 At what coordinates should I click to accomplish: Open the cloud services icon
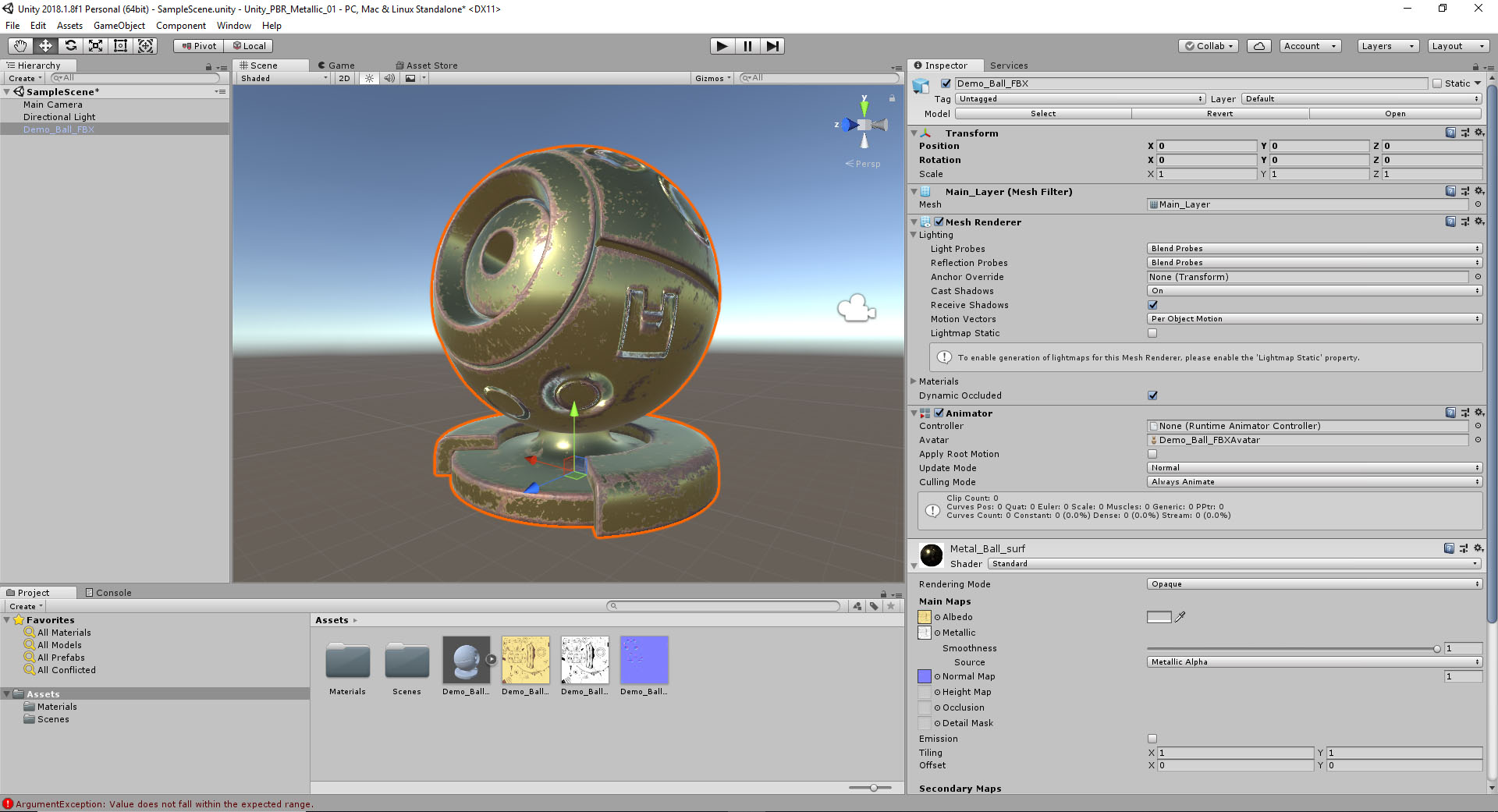pyautogui.click(x=1258, y=46)
